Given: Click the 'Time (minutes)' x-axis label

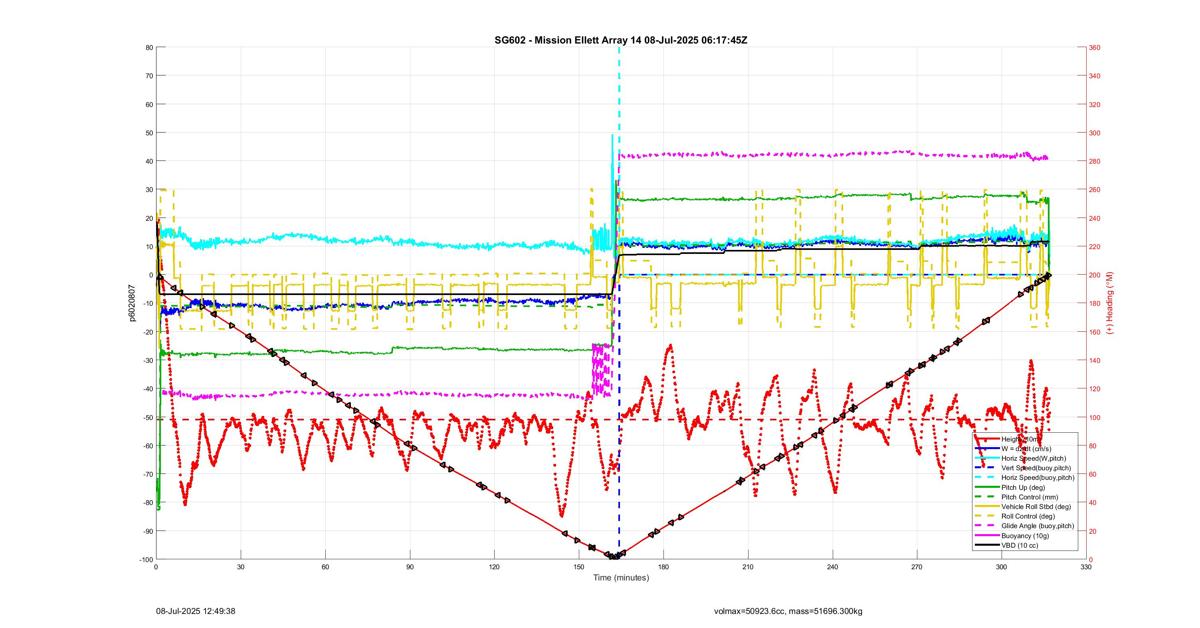Looking at the screenshot, I should click(x=620, y=578).
